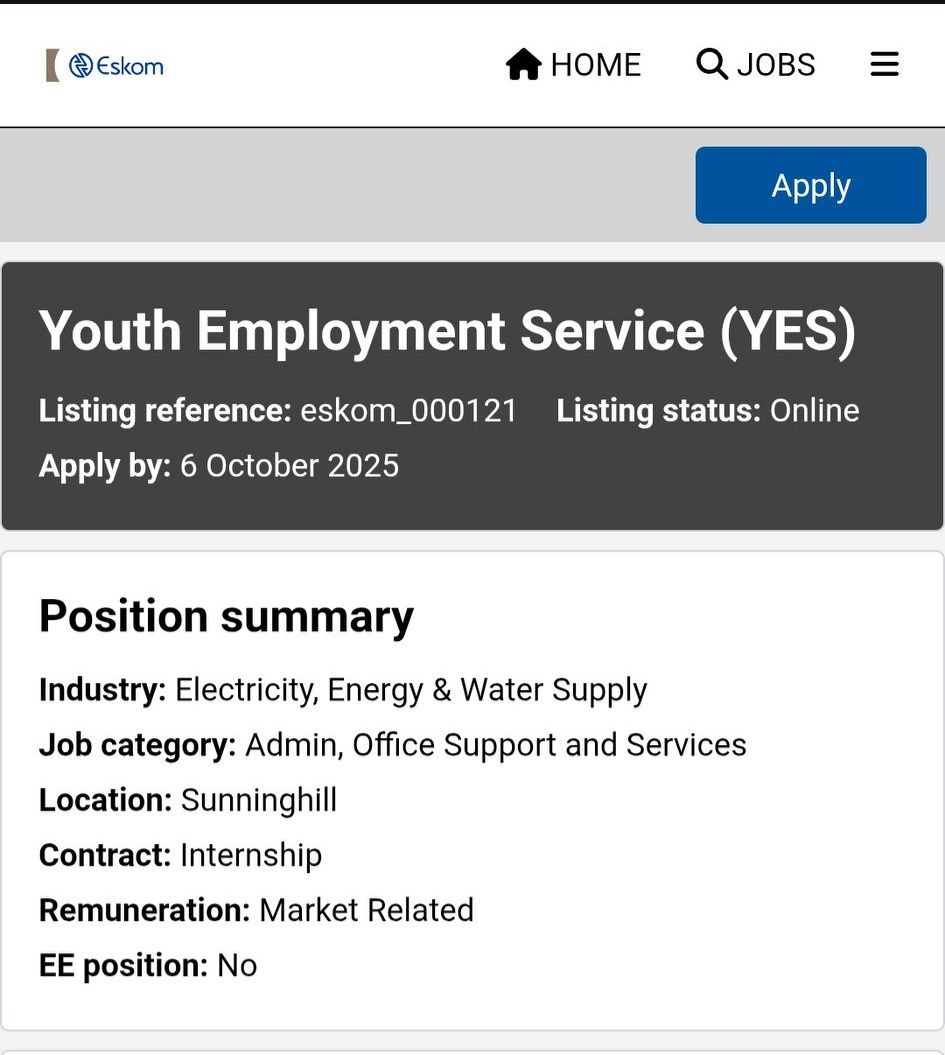Click the Youth Employment Service (YES) title
This screenshot has width=945, height=1055.
(447, 330)
